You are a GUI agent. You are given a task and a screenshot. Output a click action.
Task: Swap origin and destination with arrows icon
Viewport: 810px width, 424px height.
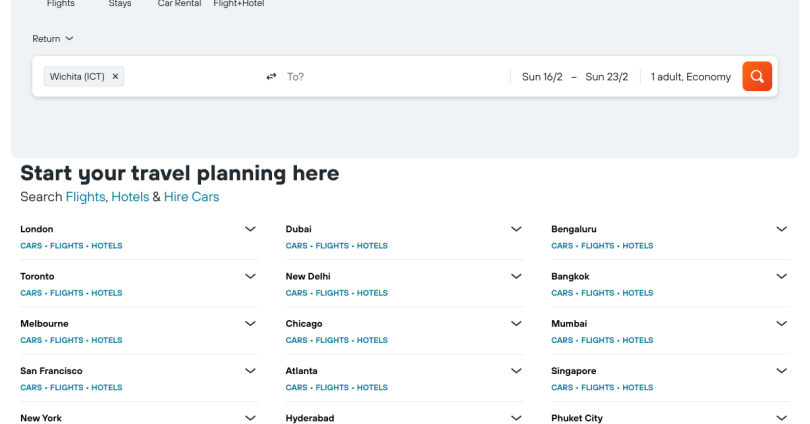click(271, 76)
